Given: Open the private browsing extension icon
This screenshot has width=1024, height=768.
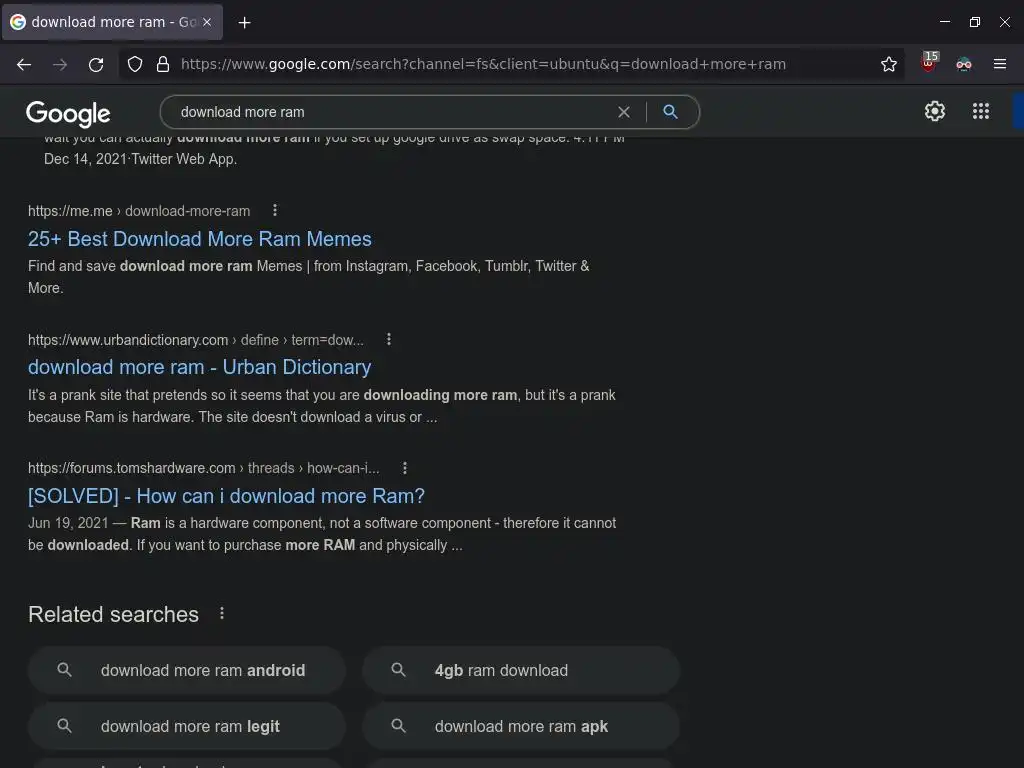Looking at the screenshot, I should click(x=963, y=64).
